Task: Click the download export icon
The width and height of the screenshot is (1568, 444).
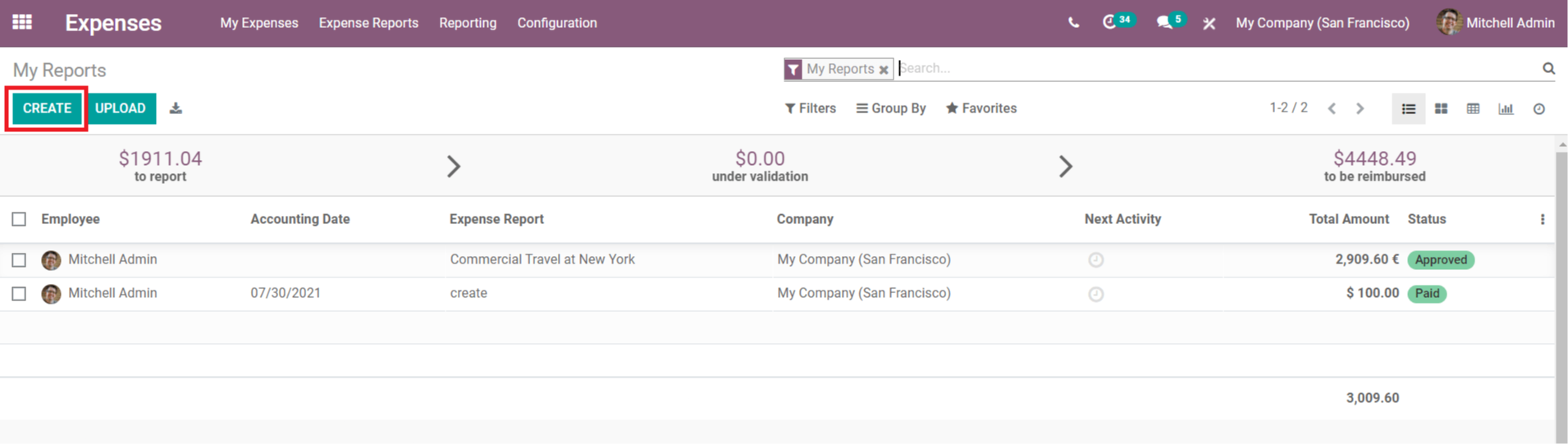Action: (176, 108)
